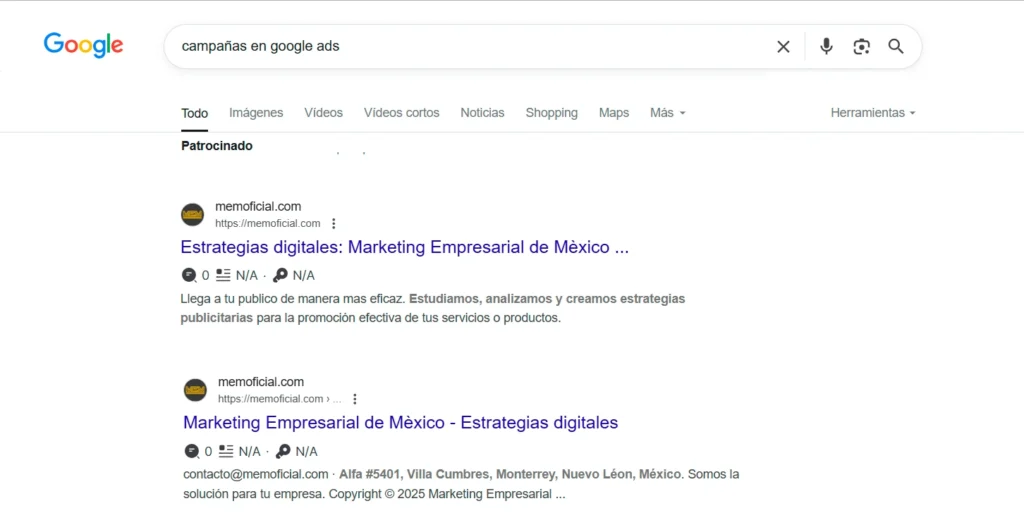The width and height of the screenshot is (1024, 532).
Task: Switch to the Imágenes tab
Action: [x=256, y=113]
